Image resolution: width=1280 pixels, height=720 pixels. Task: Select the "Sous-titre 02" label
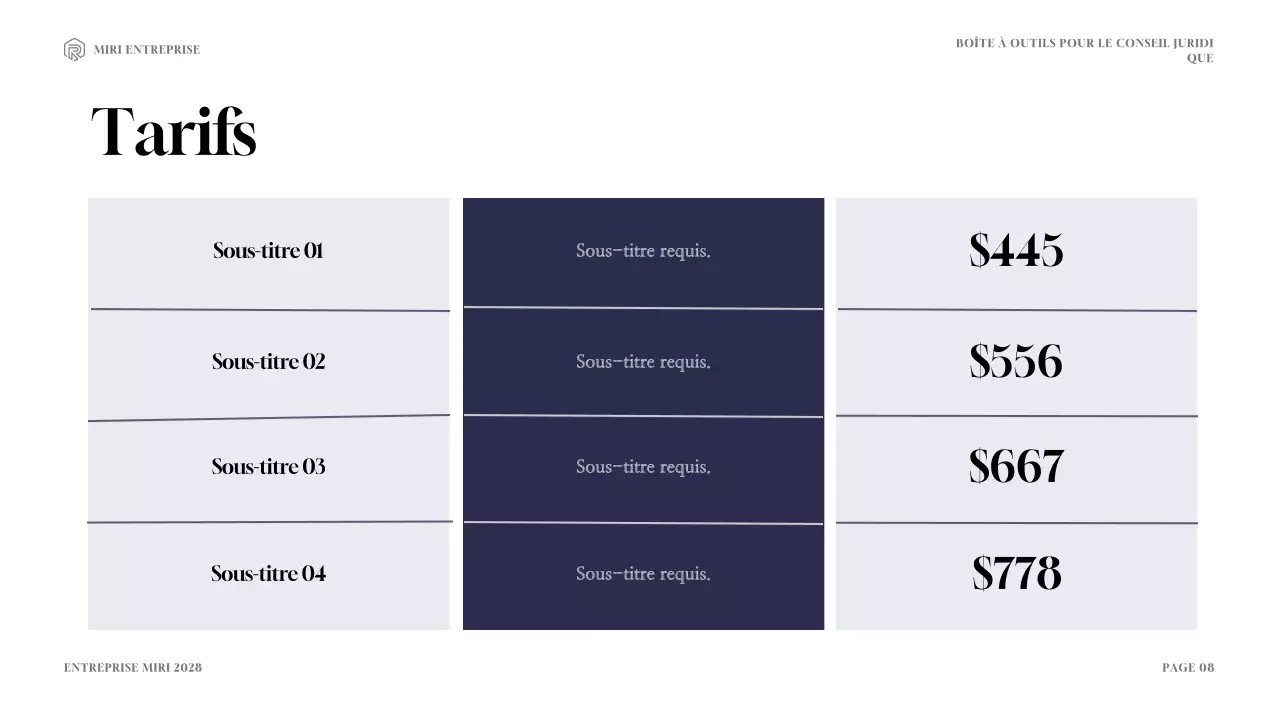(x=268, y=361)
